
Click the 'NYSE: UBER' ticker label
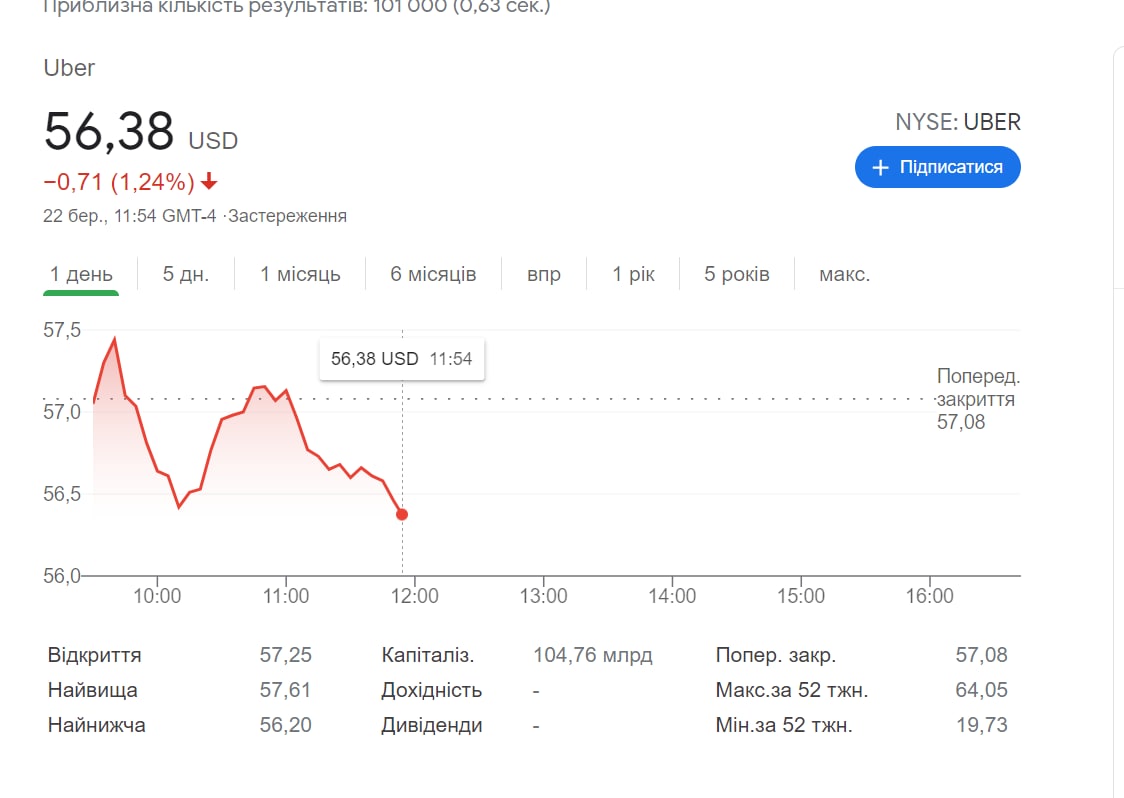click(958, 122)
